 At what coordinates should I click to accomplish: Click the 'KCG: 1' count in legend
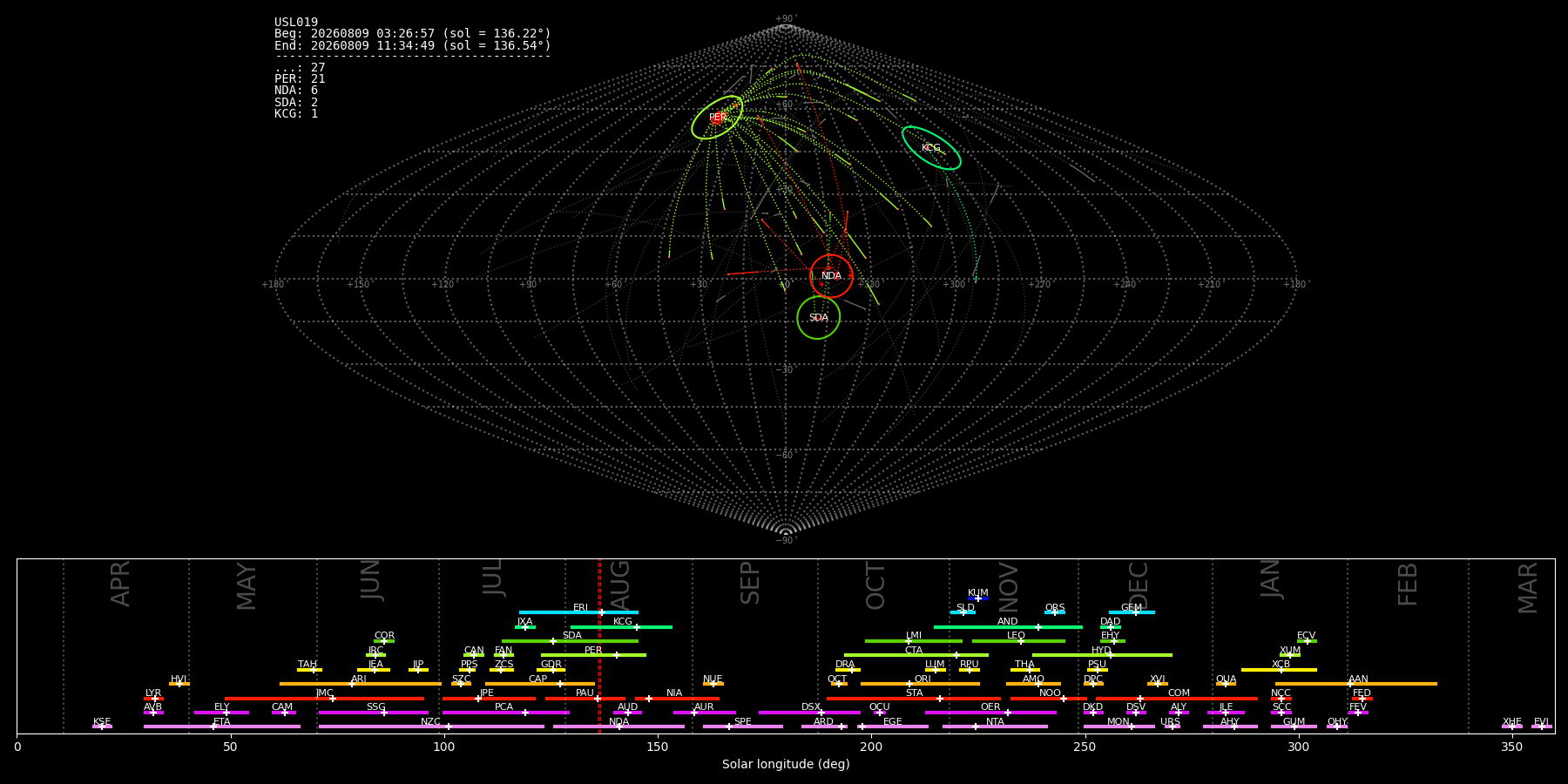click(x=296, y=113)
